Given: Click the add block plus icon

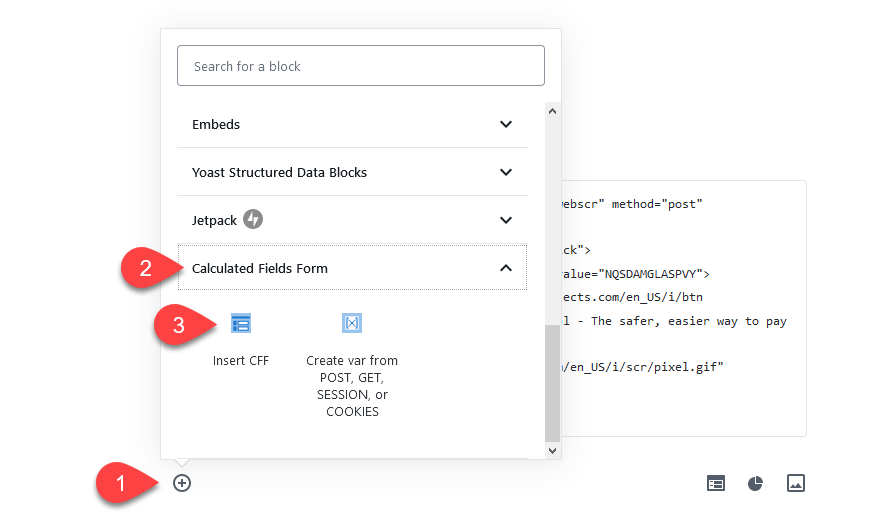Looking at the screenshot, I should click(x=182, y=483).
